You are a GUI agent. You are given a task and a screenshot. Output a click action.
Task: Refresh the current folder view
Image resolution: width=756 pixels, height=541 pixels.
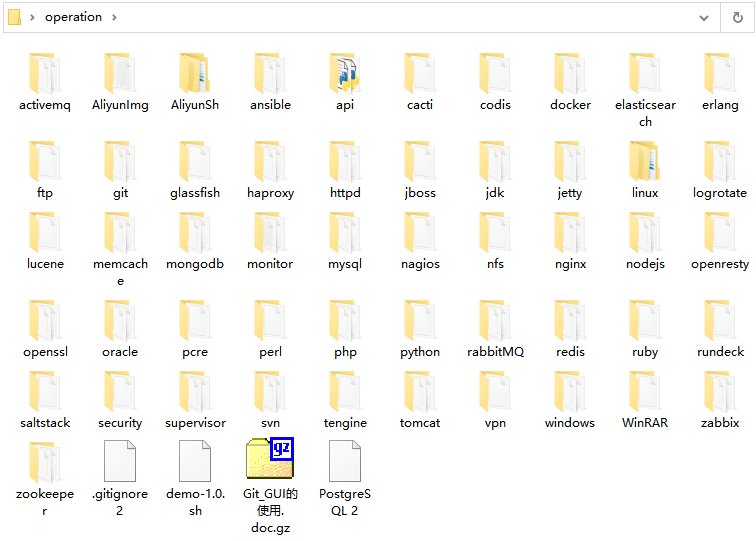click(738, 17)
